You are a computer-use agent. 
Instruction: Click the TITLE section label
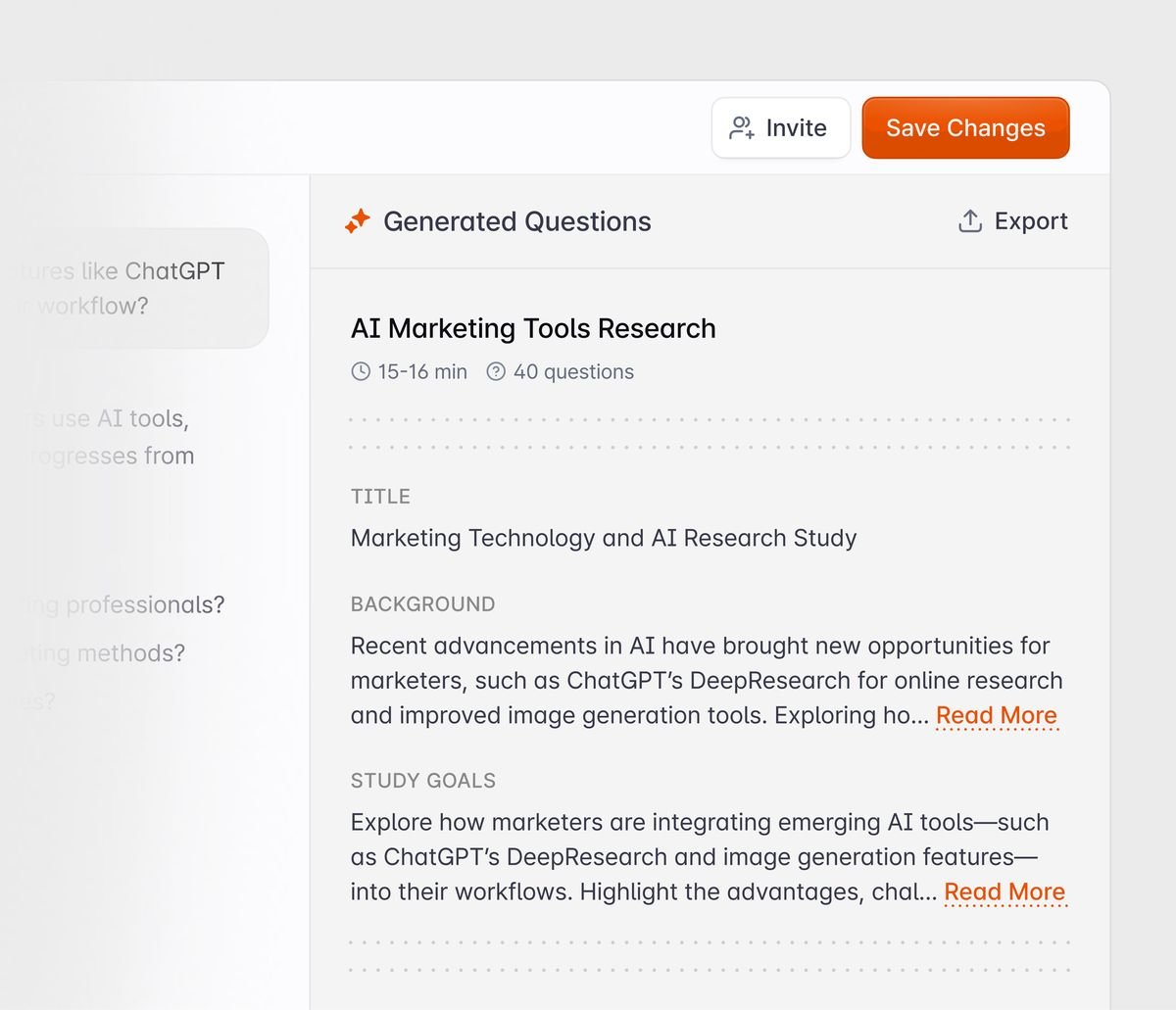pyautogui.click(x=380, y=497)
